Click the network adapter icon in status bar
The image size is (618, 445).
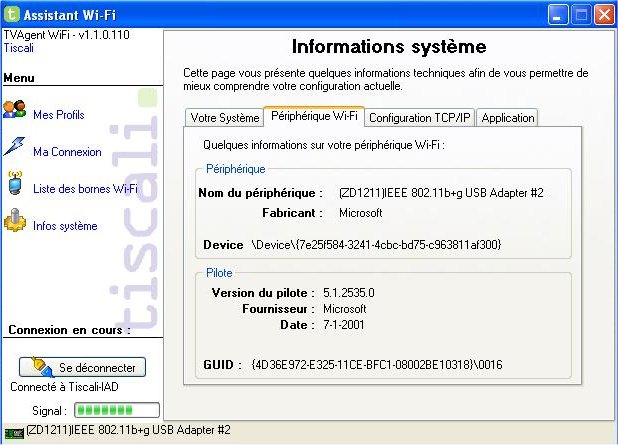click(15, 434)
